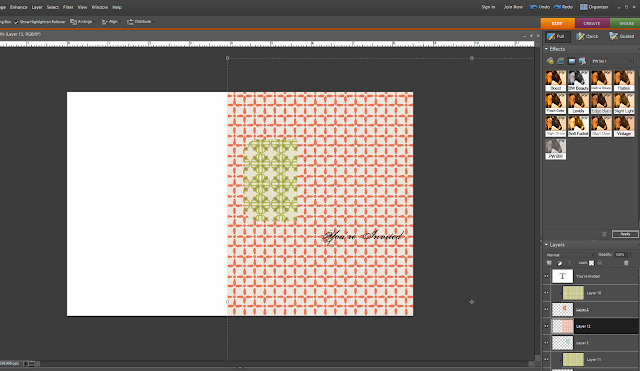Hide the You're Invited text layer
Viewport: 640px width, 371px height.
(547, 276)
